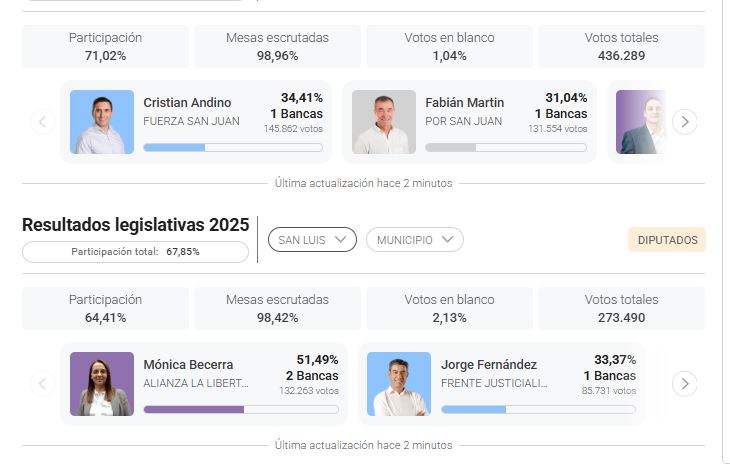Open the partially visible third candidate photo
Screen dimensions: 730x475
(x=640, y=122)
